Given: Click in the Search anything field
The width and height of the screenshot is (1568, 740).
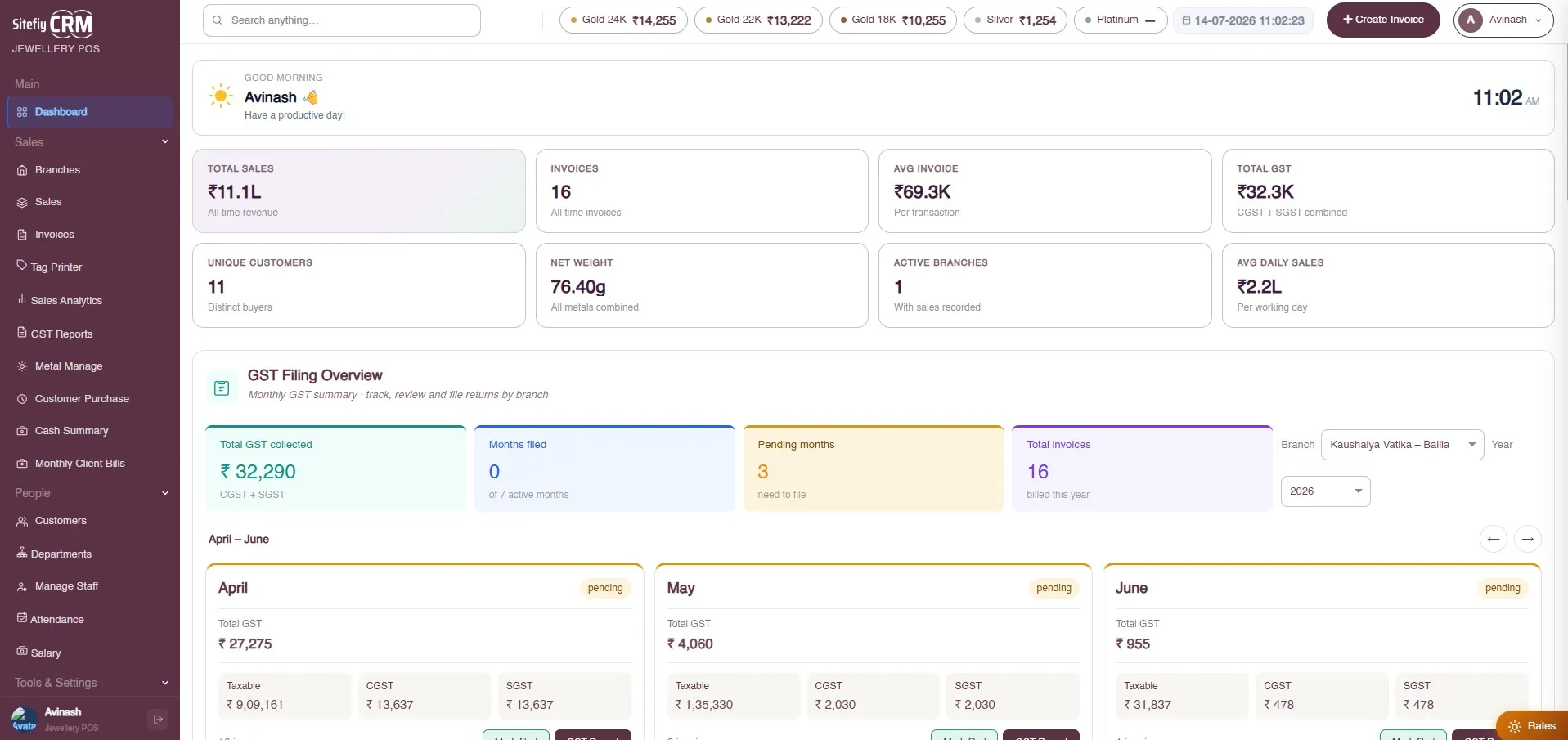Looking at the screenshot, I should tap(342, 20).
